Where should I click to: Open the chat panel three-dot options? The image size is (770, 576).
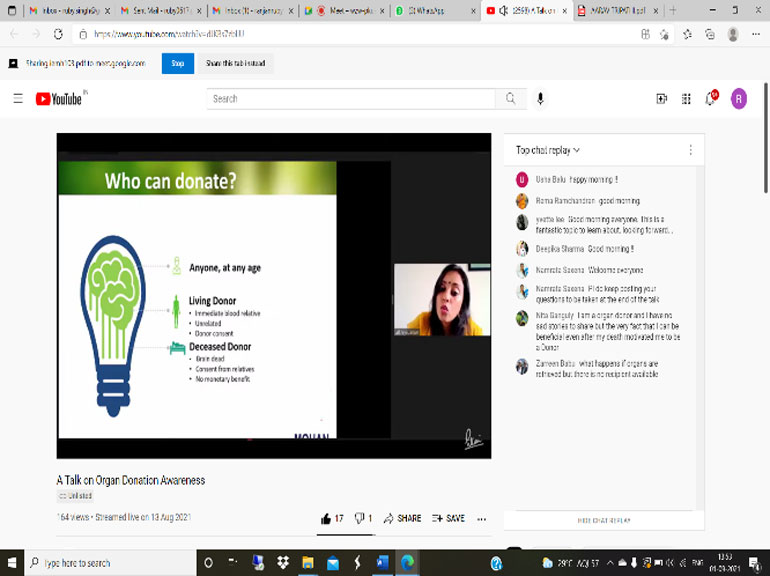pos(690,150)
